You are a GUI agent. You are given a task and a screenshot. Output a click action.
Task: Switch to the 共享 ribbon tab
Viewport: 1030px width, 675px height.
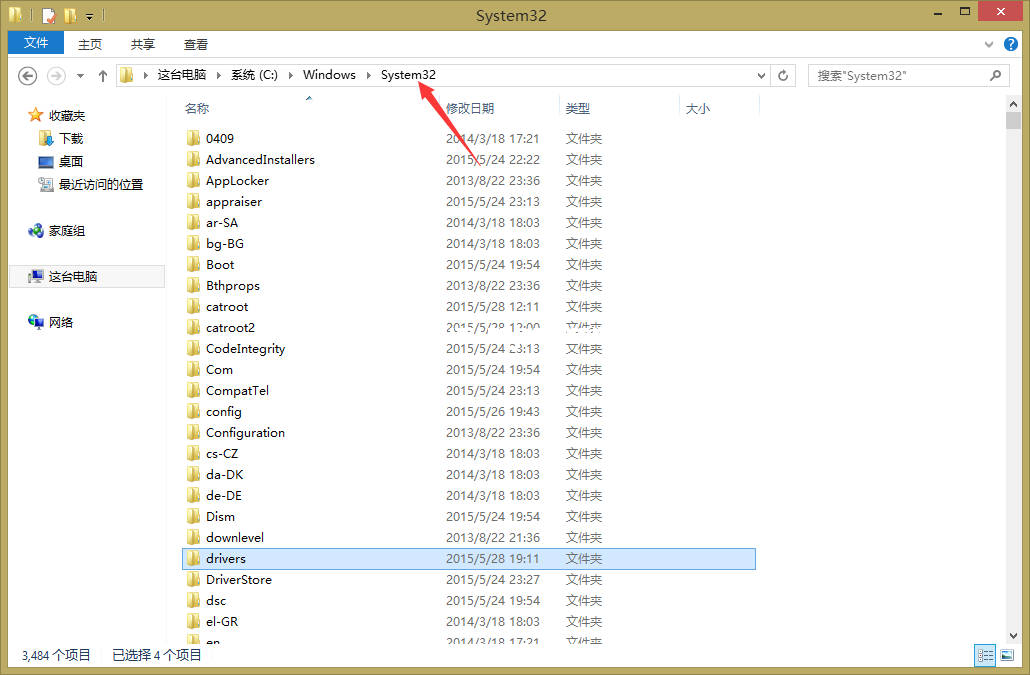[x=143, y=44]
